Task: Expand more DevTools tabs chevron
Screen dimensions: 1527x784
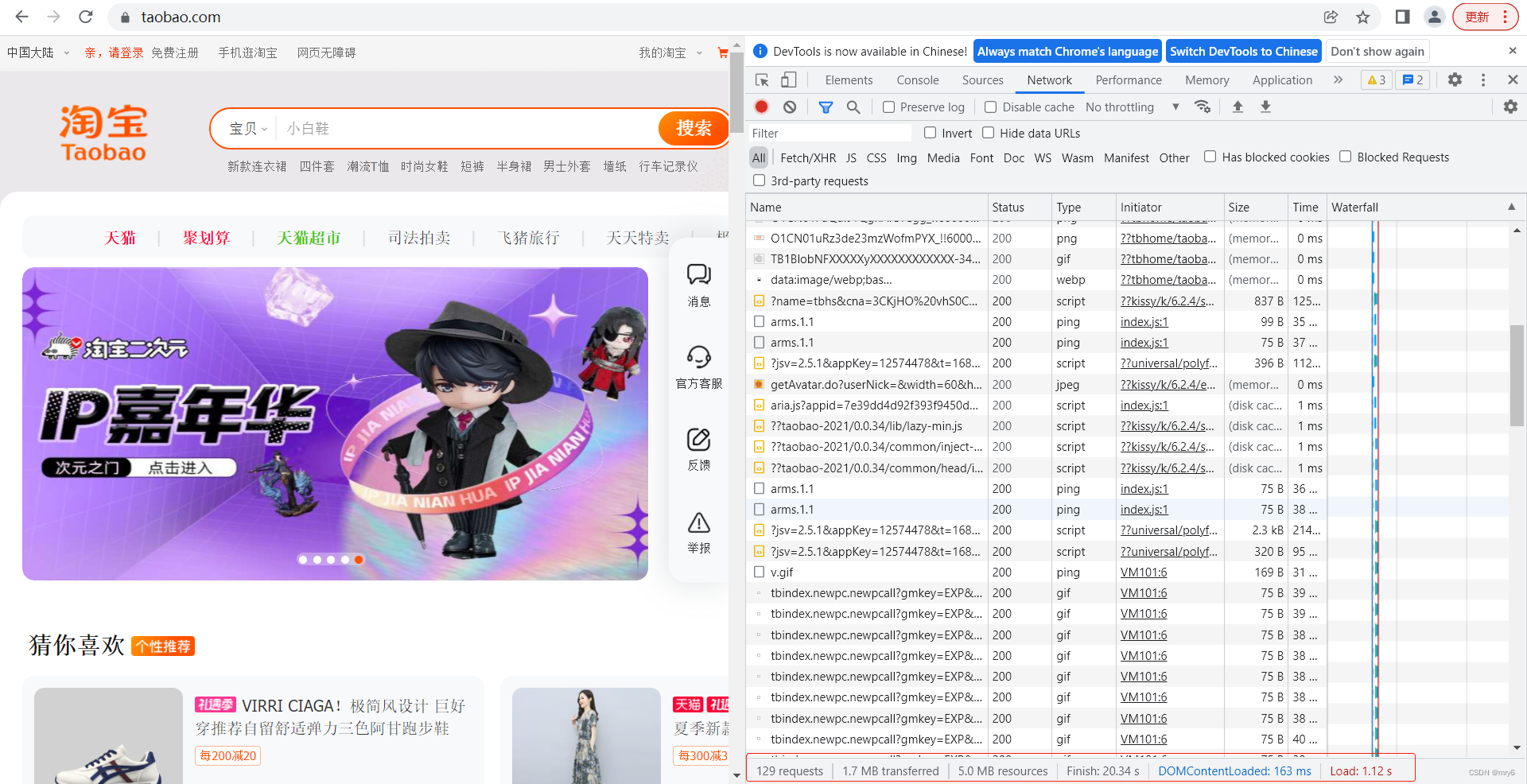Action: (1338, 80)
